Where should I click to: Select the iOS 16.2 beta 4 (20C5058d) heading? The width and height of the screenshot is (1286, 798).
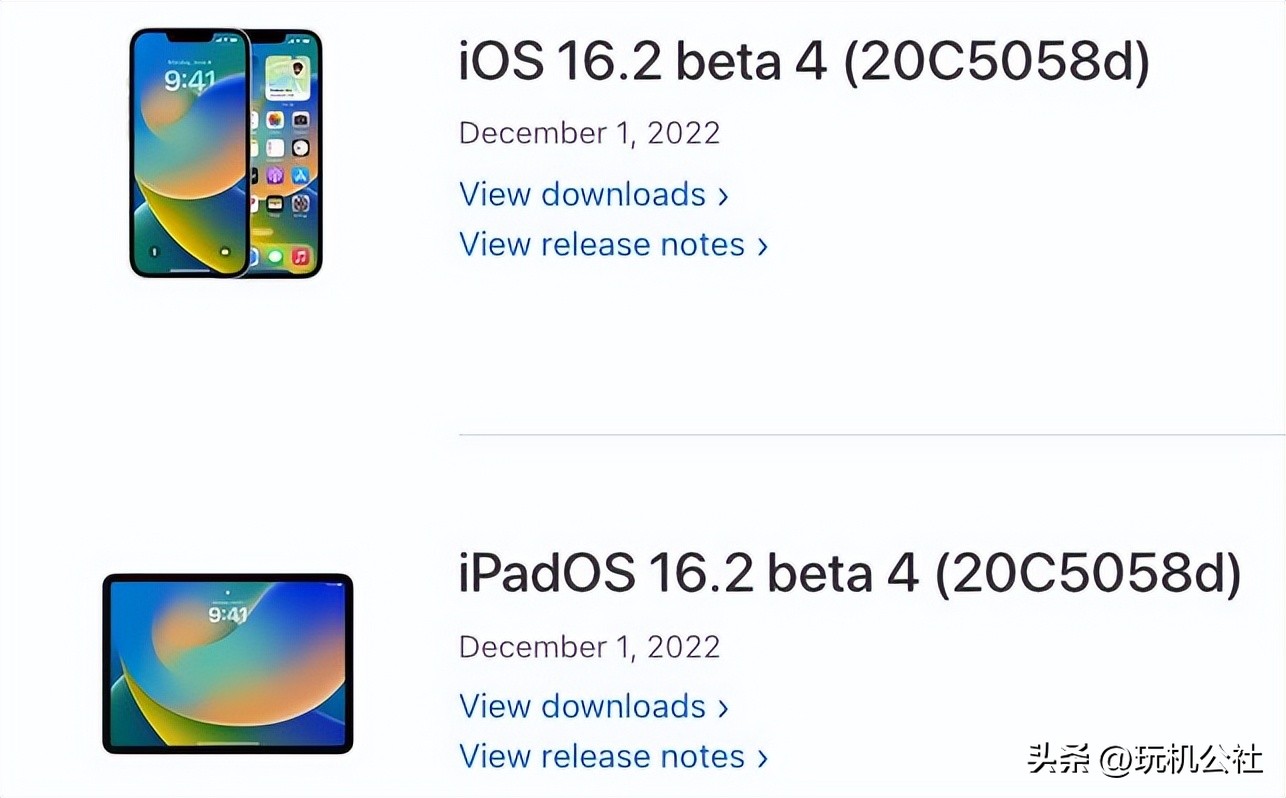click(802, 62)
